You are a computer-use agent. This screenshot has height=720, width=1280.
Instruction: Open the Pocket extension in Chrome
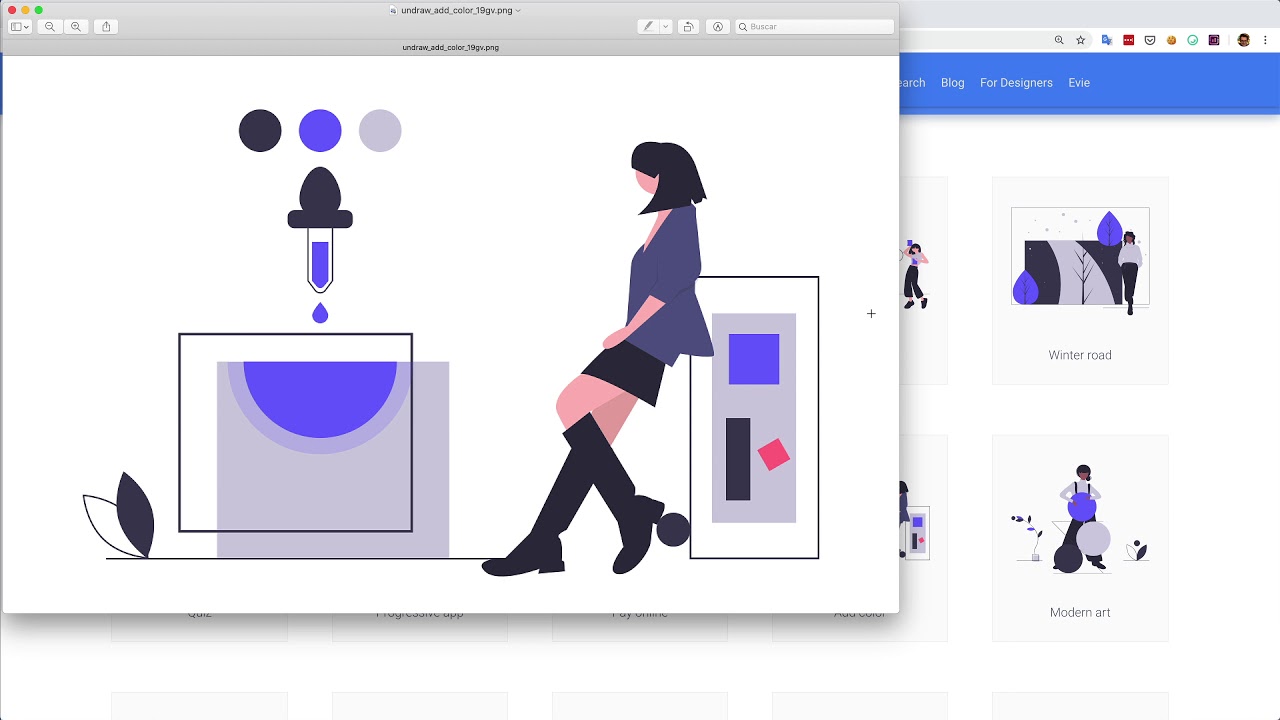[x=1150, y=40]
